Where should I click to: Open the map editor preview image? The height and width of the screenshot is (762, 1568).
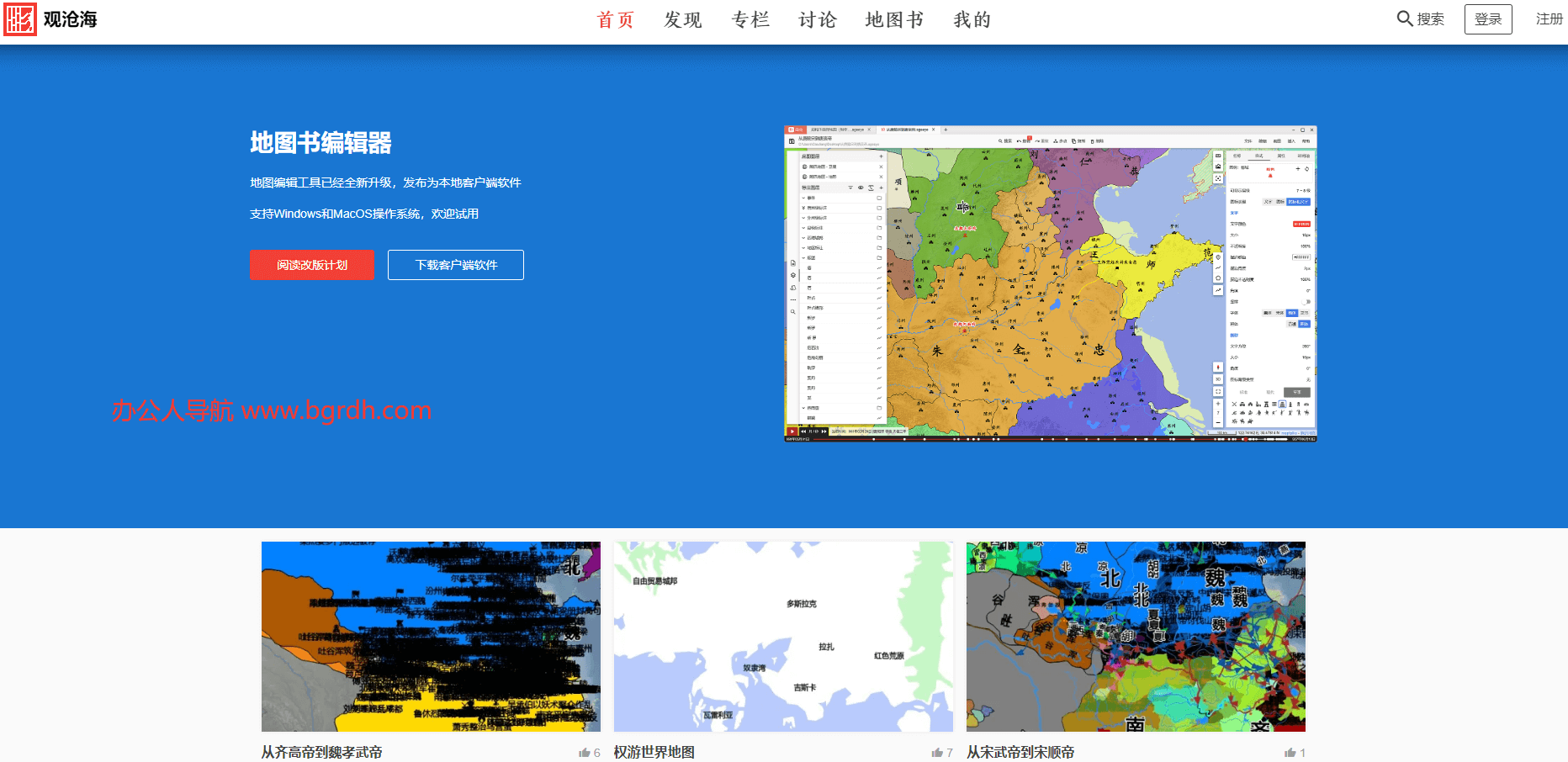[1050, 283]
